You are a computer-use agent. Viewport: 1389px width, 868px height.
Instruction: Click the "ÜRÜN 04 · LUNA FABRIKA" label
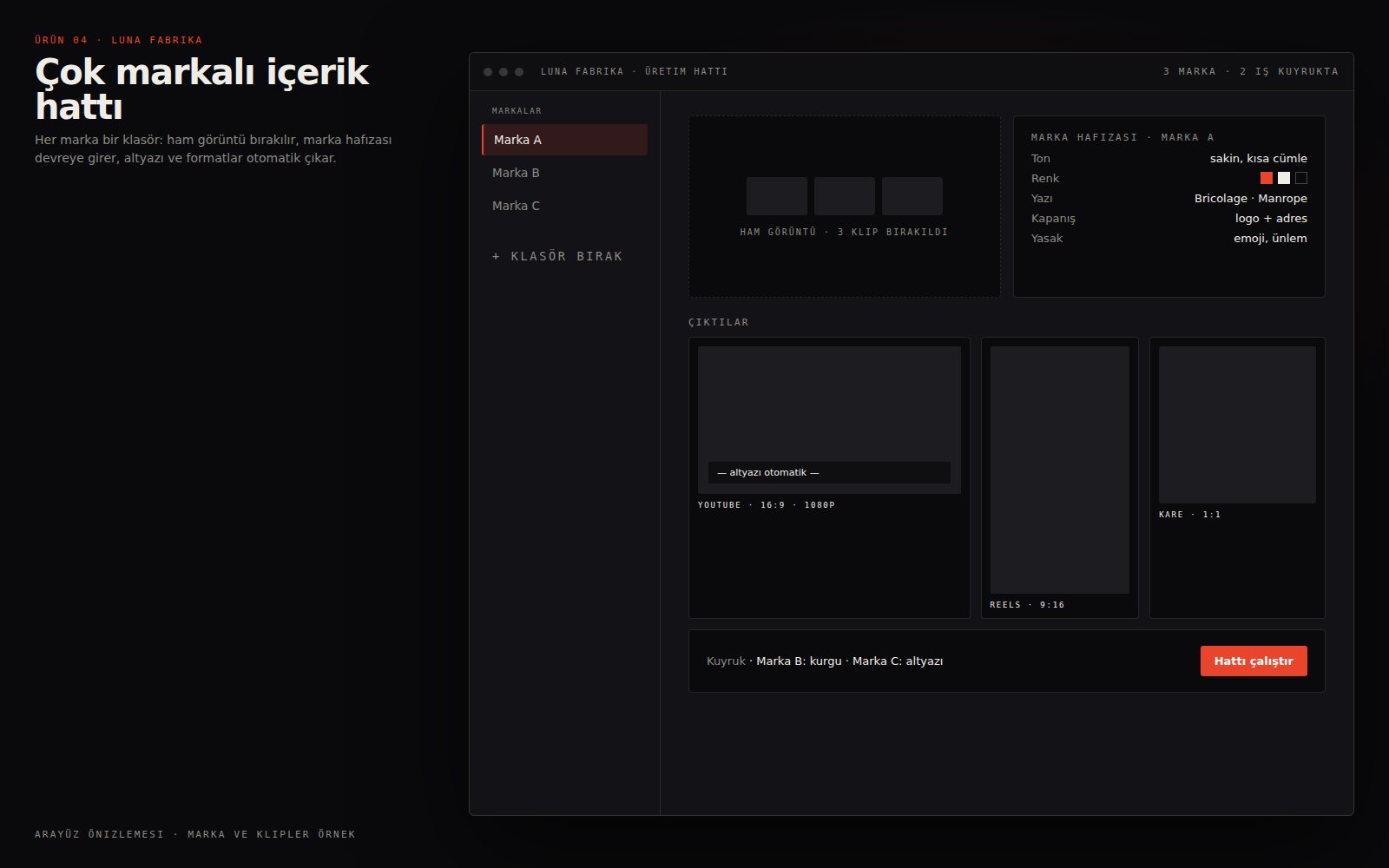click(x=119, y=40)
